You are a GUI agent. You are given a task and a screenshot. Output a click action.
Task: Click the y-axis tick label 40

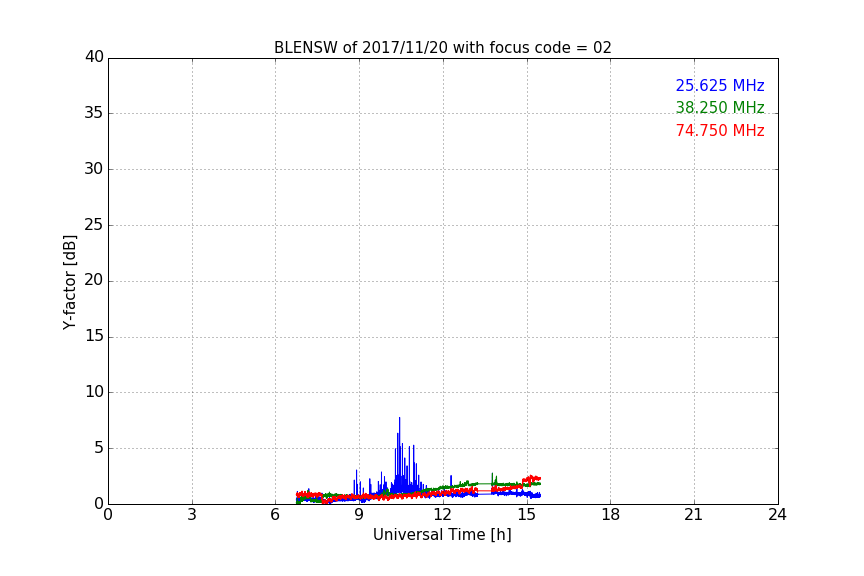94,57
